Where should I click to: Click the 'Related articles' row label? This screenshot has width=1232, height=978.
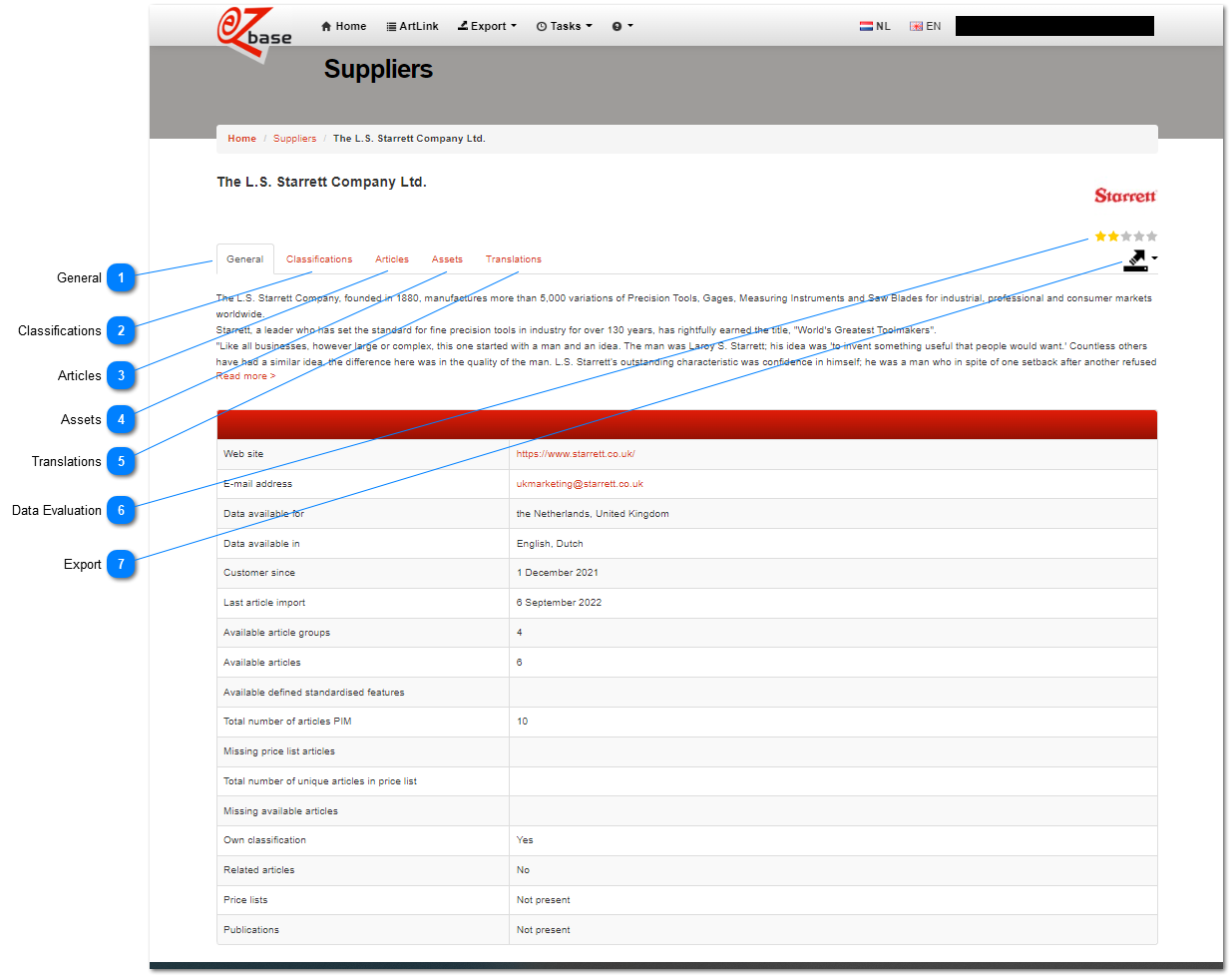click(259, 870)
